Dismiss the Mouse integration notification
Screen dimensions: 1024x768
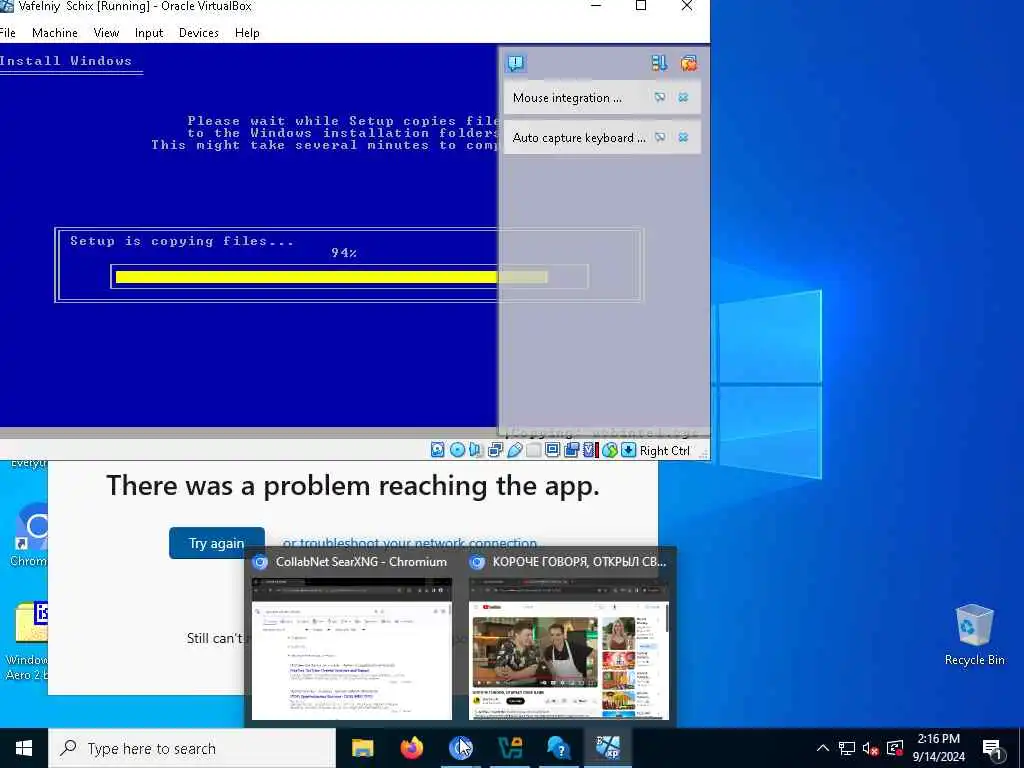[x=683, y=97]
